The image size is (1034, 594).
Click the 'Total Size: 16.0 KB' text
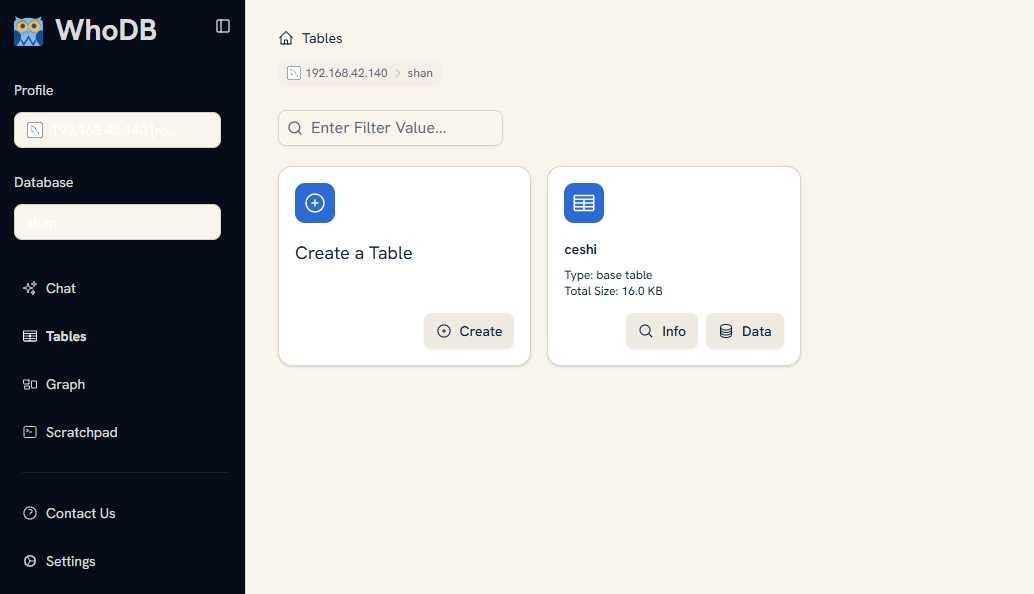click(613, 291)
